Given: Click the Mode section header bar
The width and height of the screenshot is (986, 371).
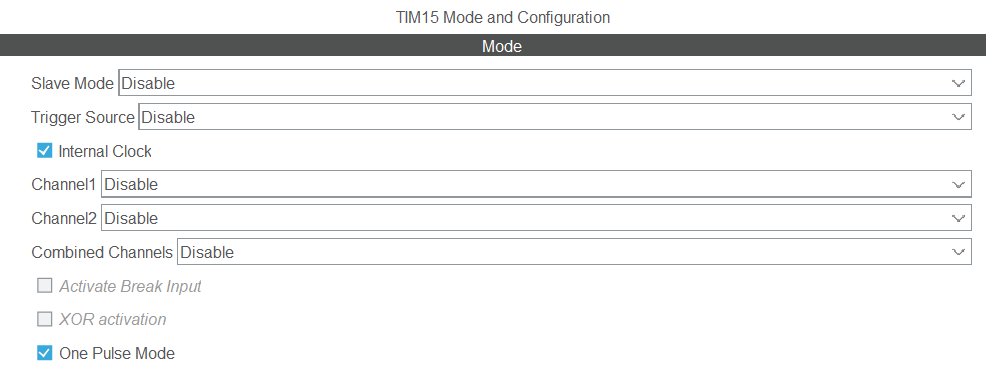Looking at the screenshot, I should tap(493, 45).
